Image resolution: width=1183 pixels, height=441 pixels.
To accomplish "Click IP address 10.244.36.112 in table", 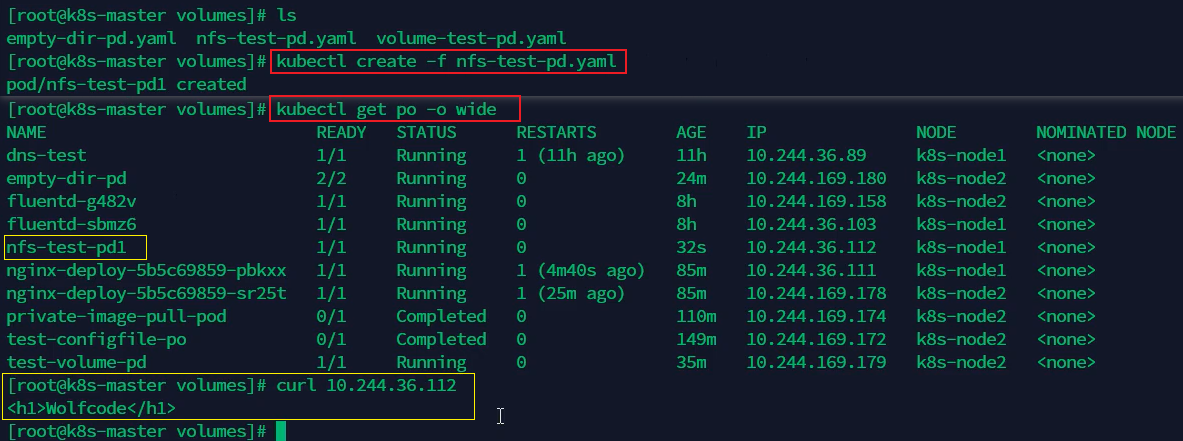I will [811, 247].
